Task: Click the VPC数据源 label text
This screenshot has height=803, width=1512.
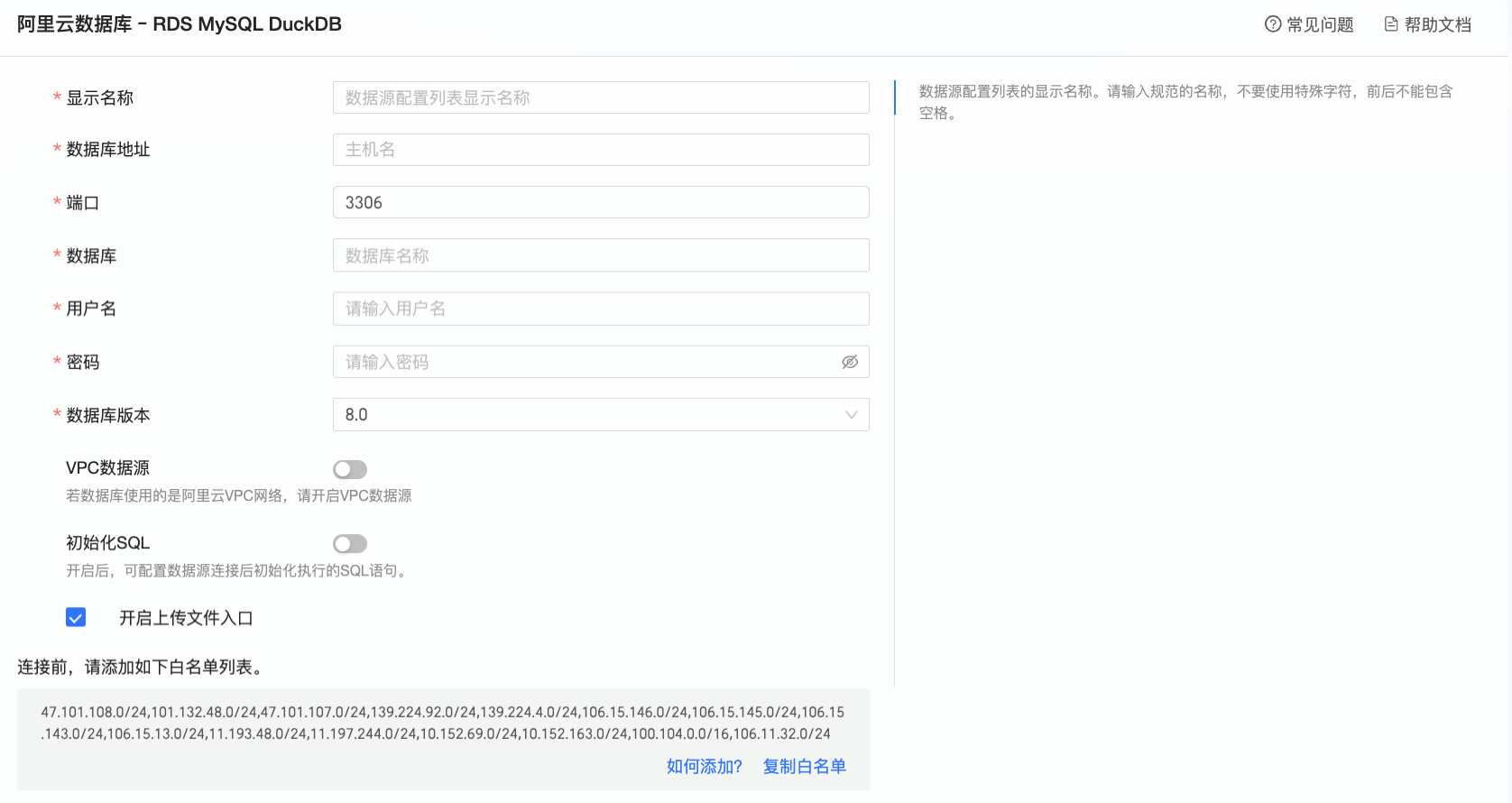Action: point(108,467)
